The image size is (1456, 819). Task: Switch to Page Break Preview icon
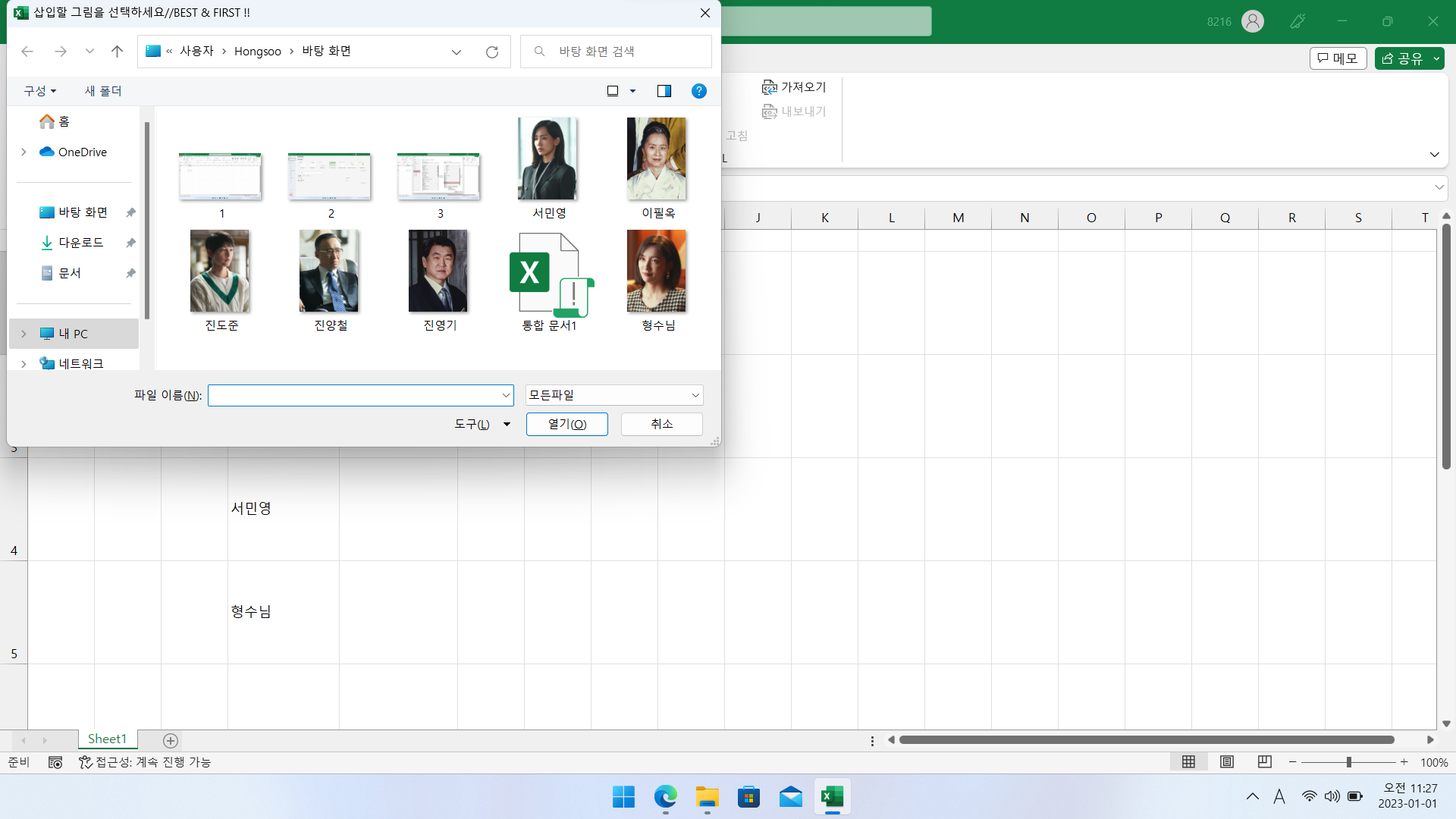(1264, 761)
